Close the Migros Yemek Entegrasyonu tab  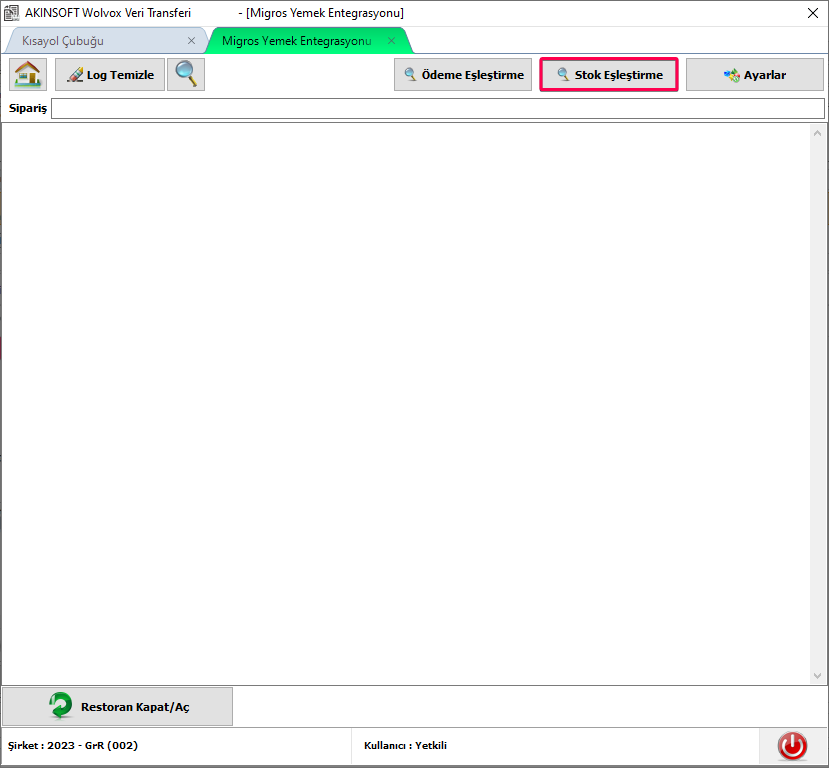click(x=391, y=41)
